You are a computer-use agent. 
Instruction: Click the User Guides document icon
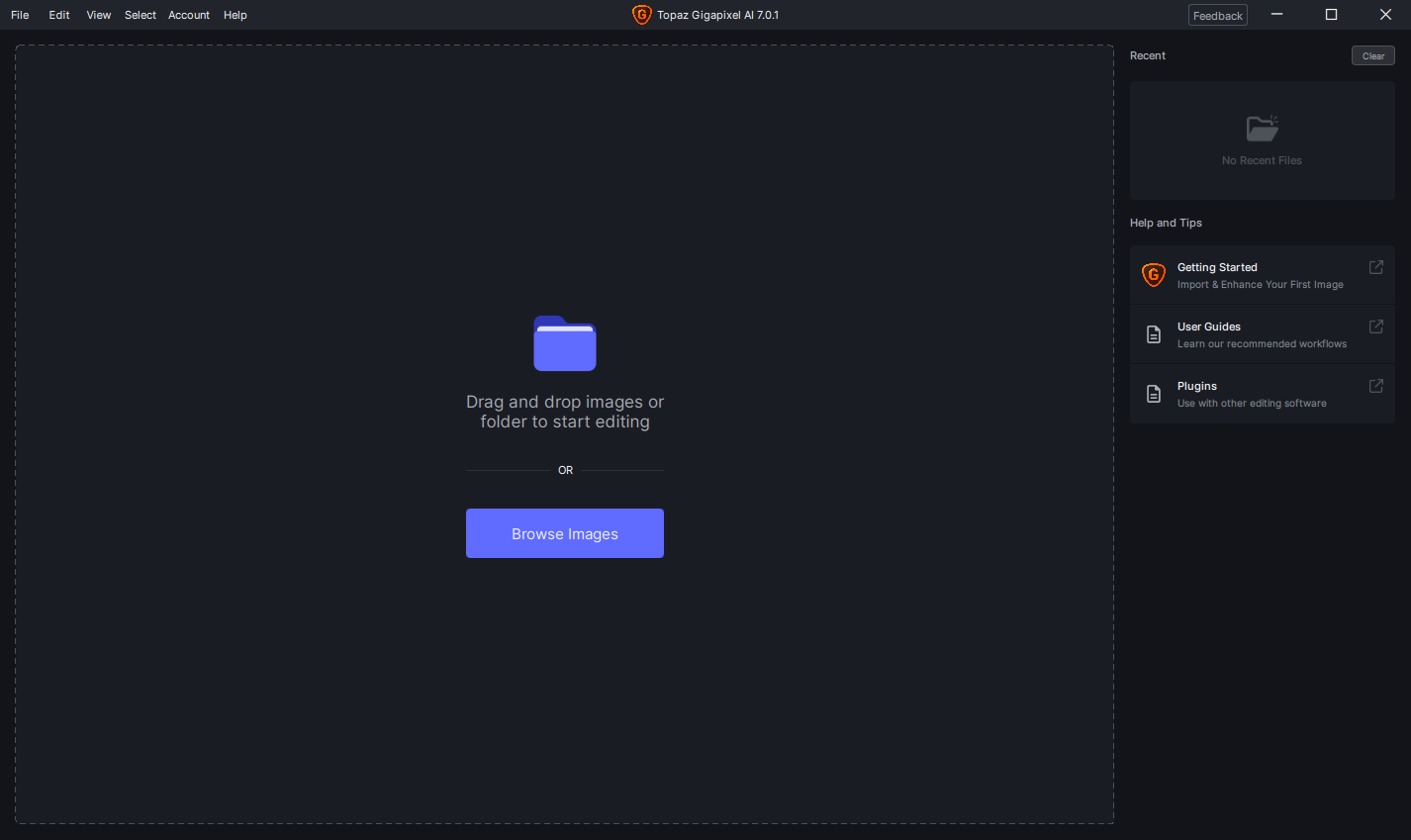[x=1153, y=333]
